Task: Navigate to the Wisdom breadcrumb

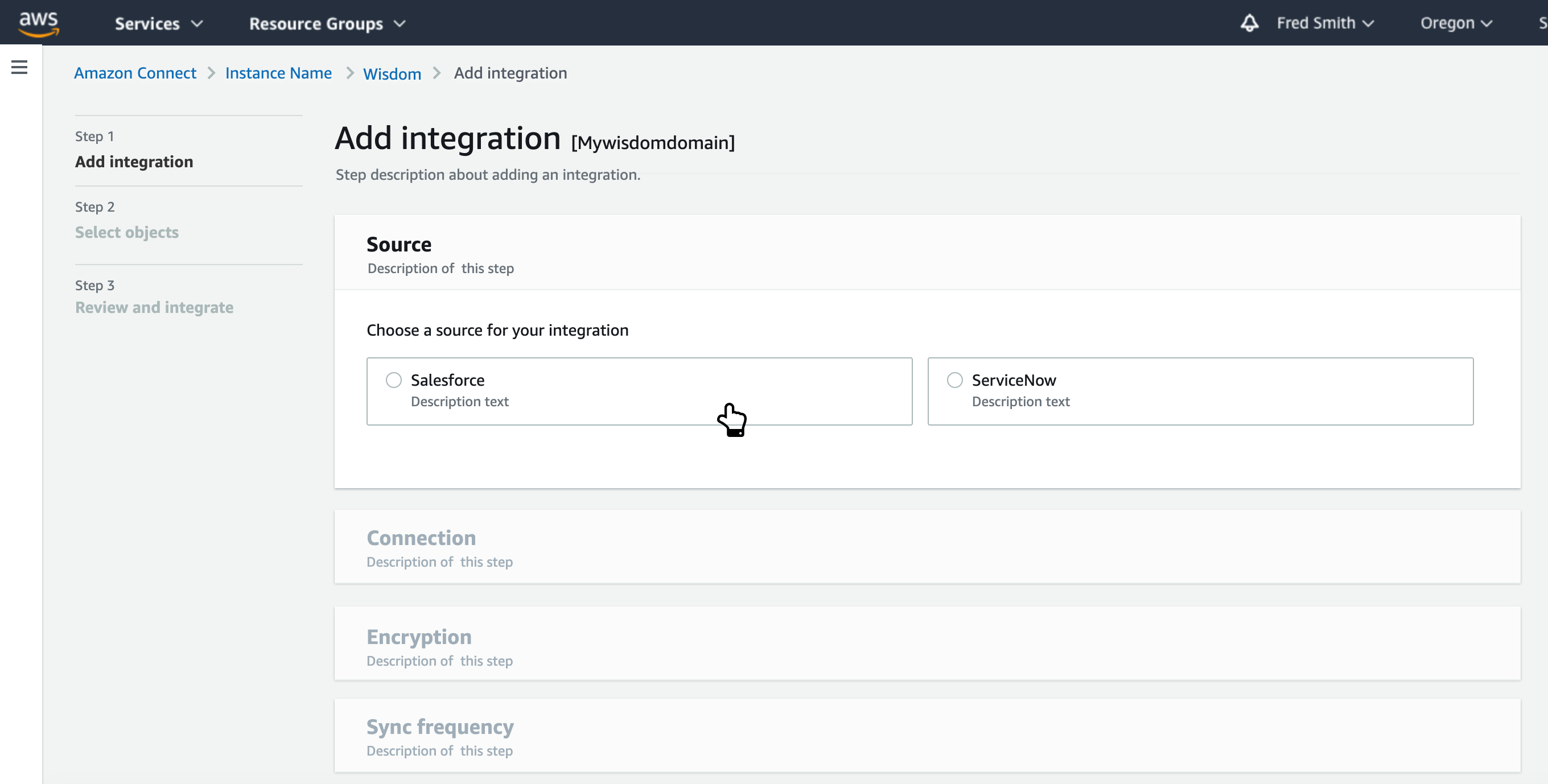Action: (x=392, y=74)
